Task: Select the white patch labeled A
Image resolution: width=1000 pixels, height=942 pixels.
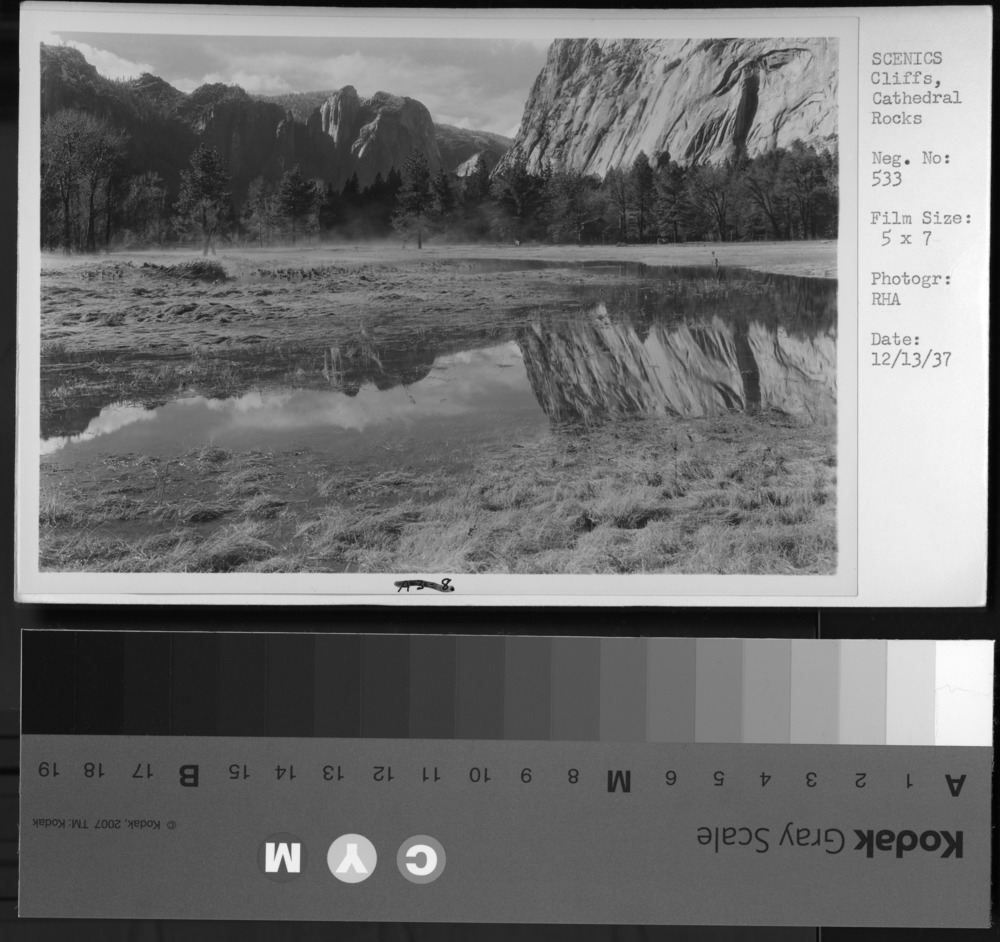Action: (x=963, y=692)
